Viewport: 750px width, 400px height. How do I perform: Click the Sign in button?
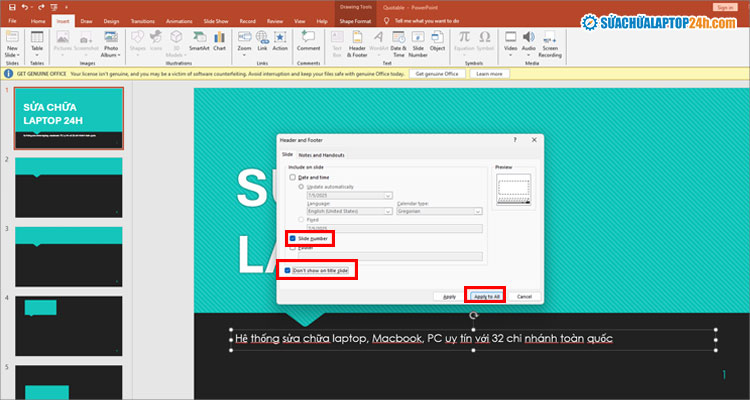tap(725, 7)
